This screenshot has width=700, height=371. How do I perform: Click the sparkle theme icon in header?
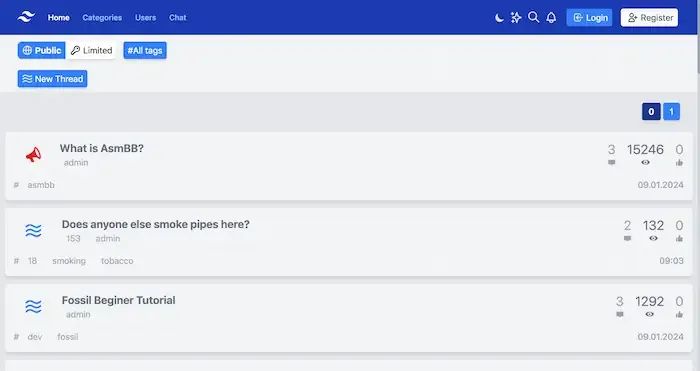pyautogui.click(x=516, y=17)
